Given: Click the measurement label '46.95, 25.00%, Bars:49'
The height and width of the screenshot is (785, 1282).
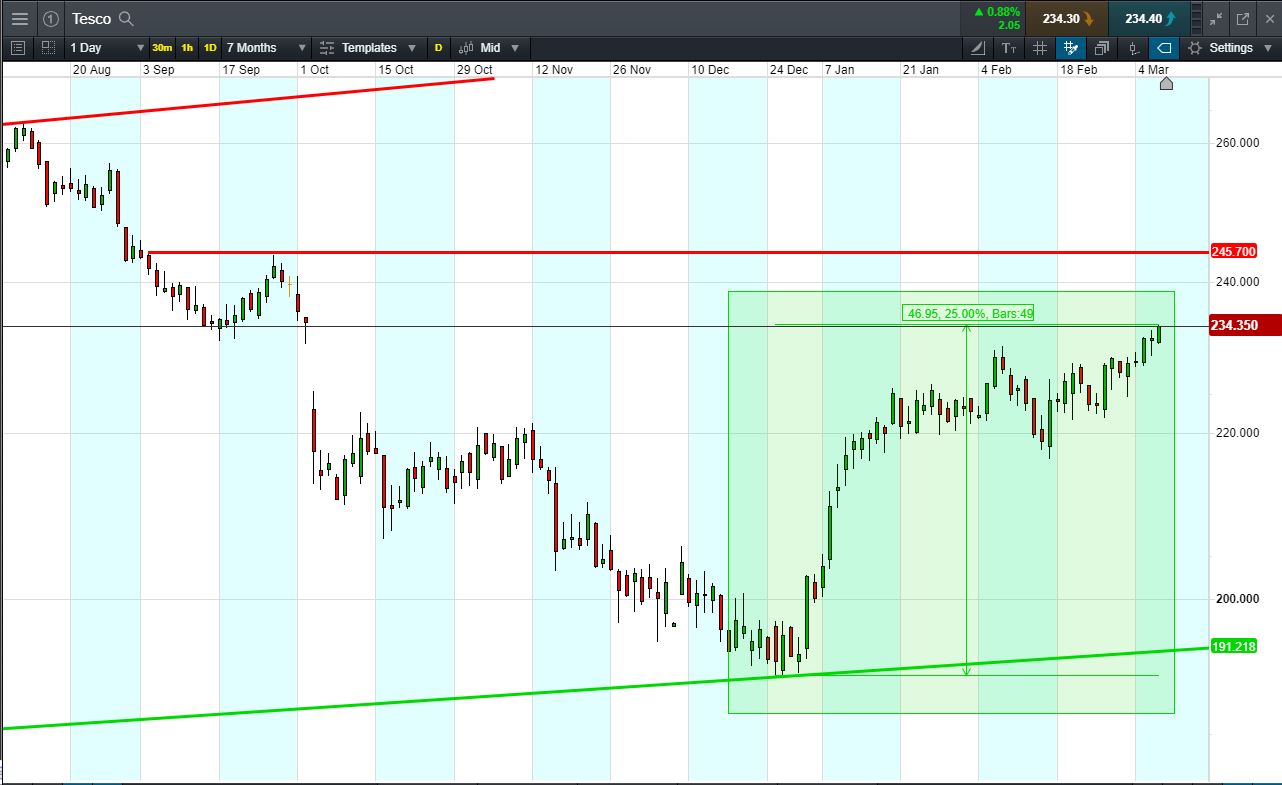Looking at the screenshot, I should (x=968, y=313).
